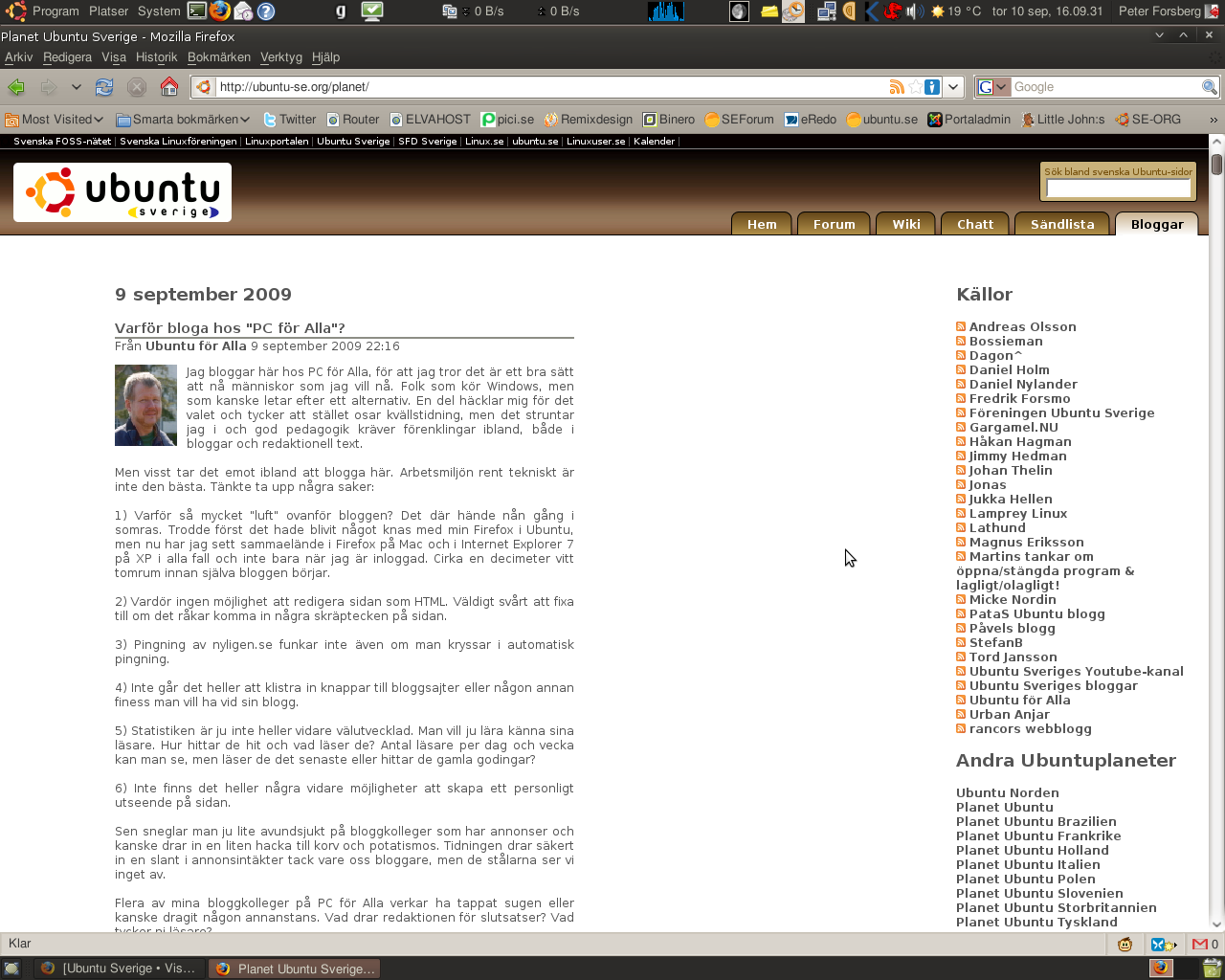Open the Redigera menu

[x=67, y=57]
